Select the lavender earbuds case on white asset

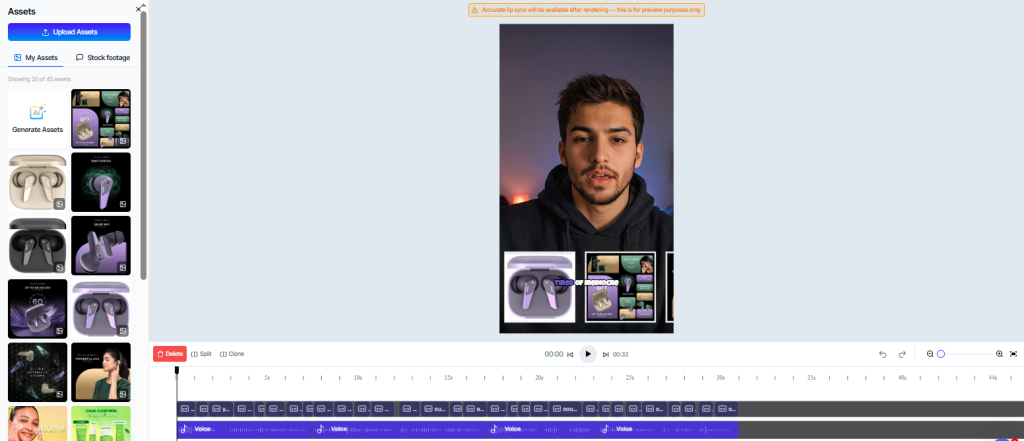[101, 309]
